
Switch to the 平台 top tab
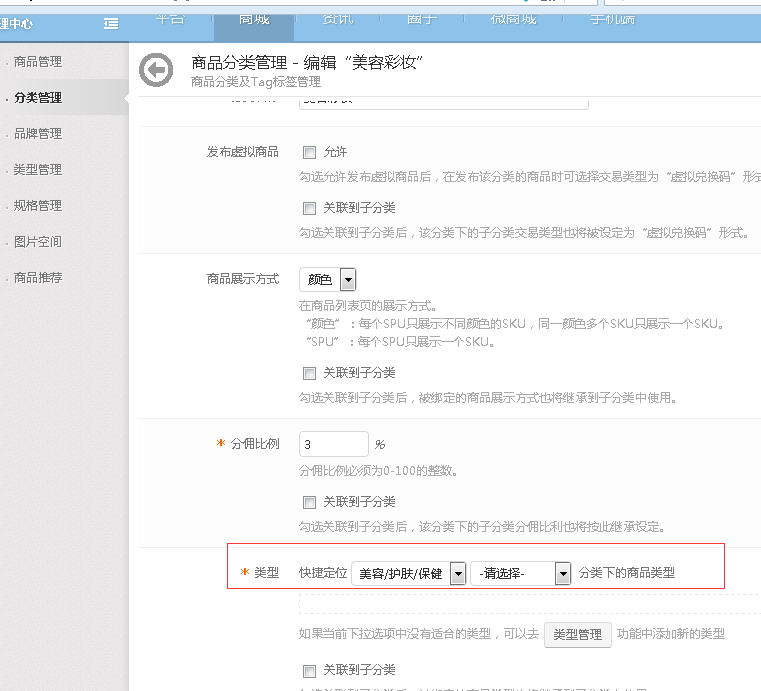click(x=170, y=20)
